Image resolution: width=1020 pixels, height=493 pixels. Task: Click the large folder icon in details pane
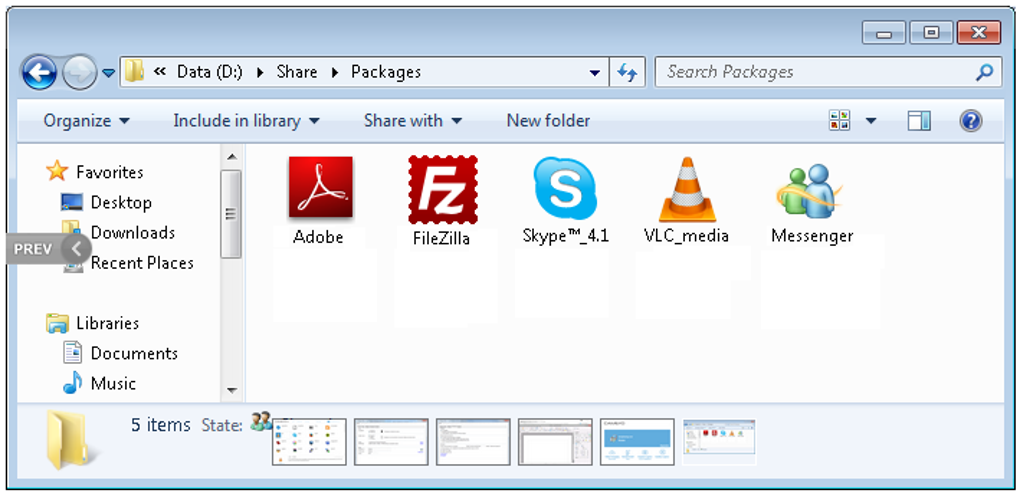click(x=72, y=439)
